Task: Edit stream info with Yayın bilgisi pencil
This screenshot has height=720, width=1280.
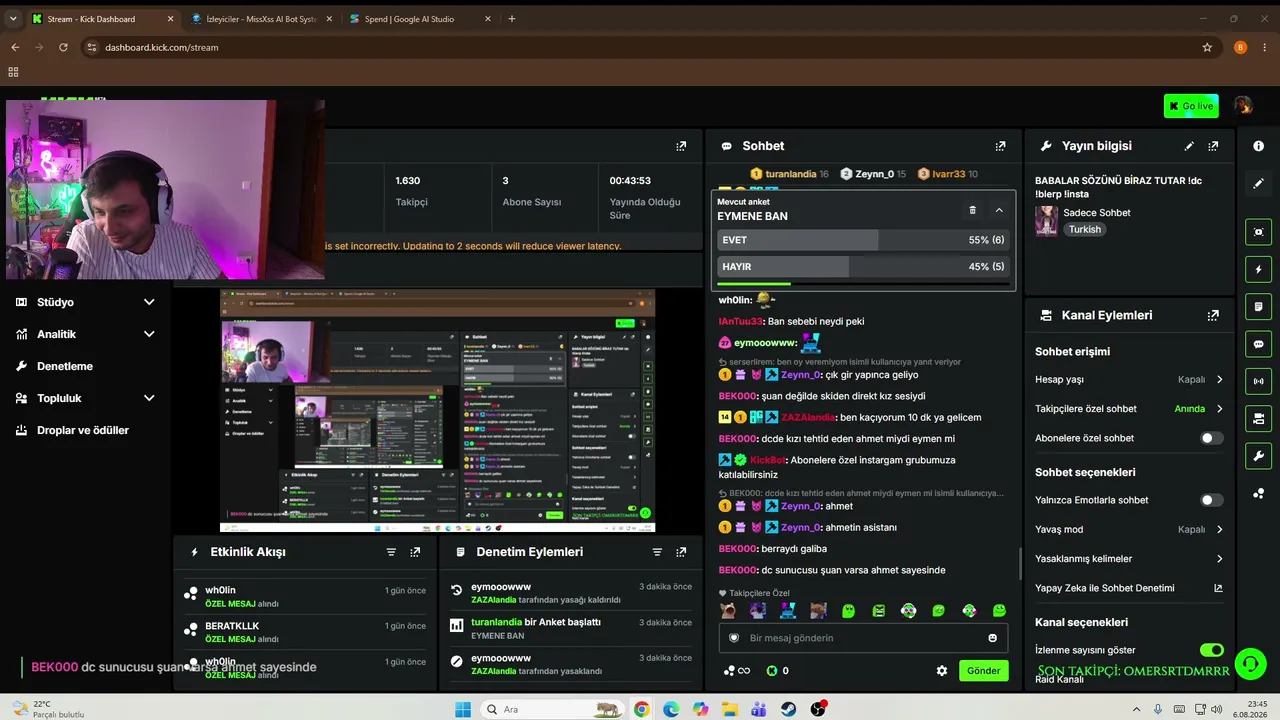Action: pyautogui.click(x=1189, y=146)
